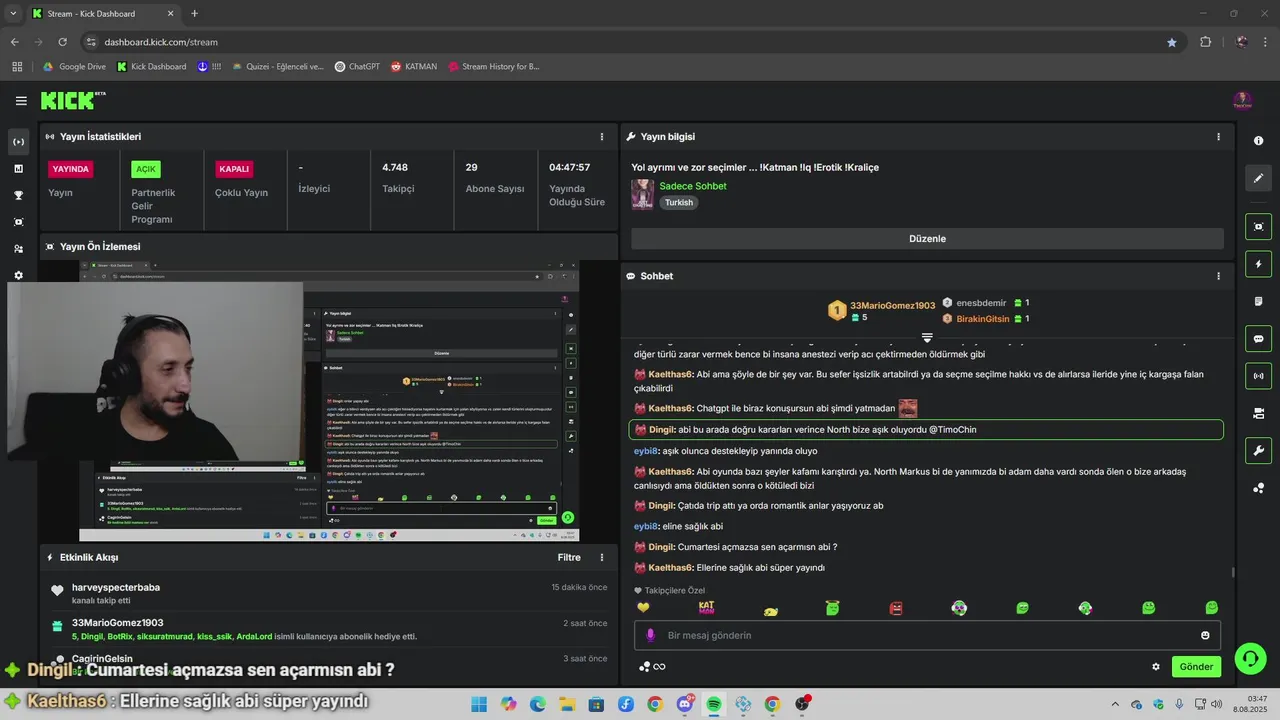Open the analytics chart icon in the left sidebar
The height and width of the screenshot is (720, 1280).
(x=19, y=168)
